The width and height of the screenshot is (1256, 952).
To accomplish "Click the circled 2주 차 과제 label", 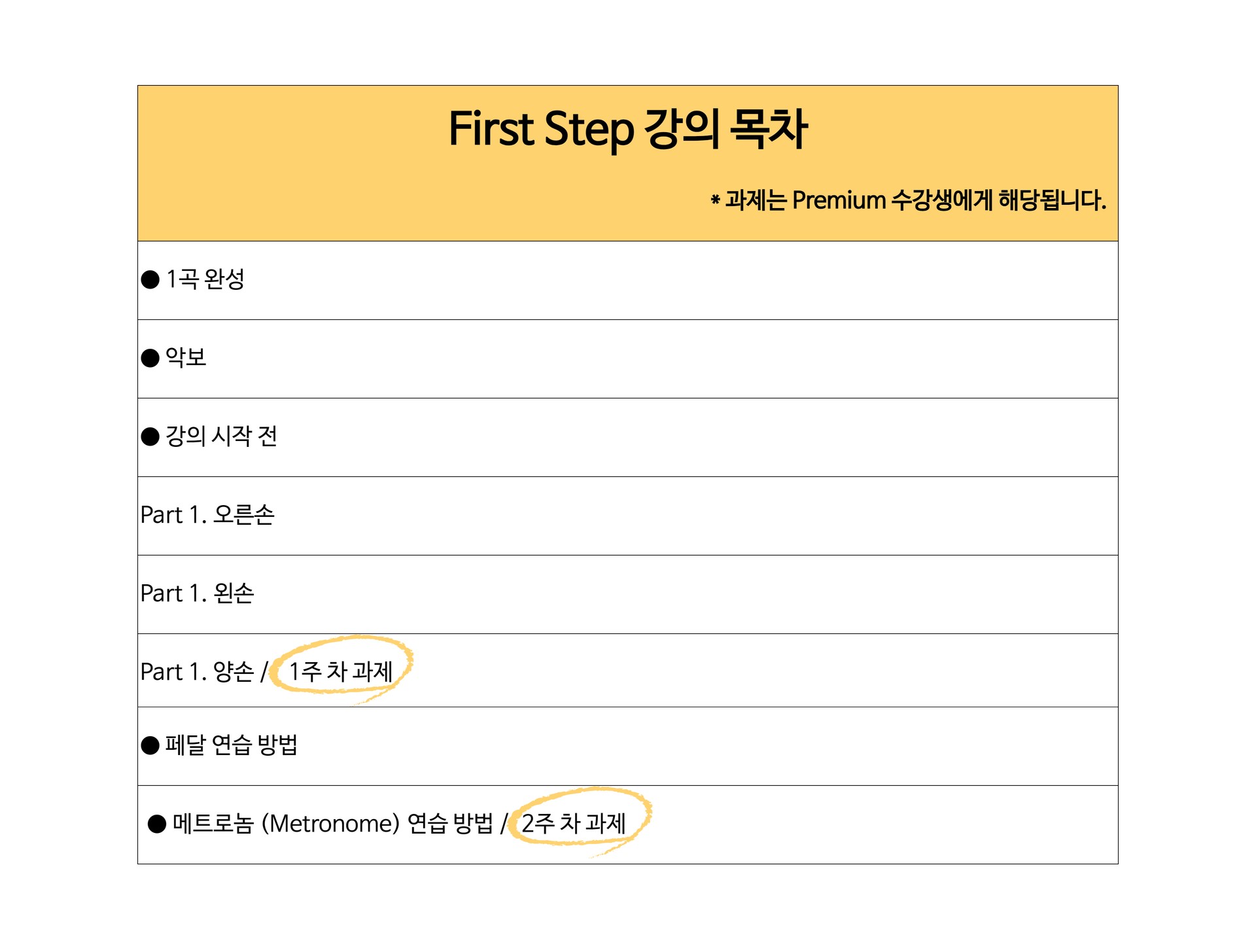I will (x=574, y=823).
